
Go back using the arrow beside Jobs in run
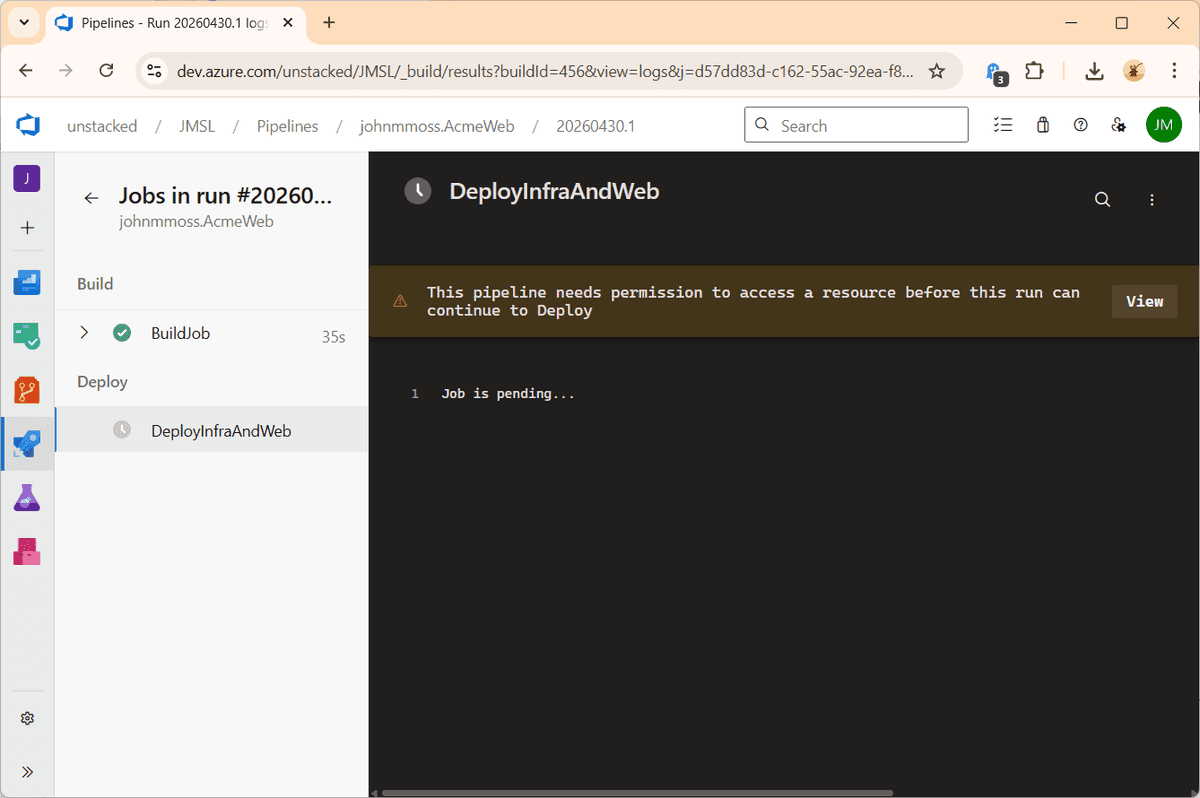pos(91,198)
